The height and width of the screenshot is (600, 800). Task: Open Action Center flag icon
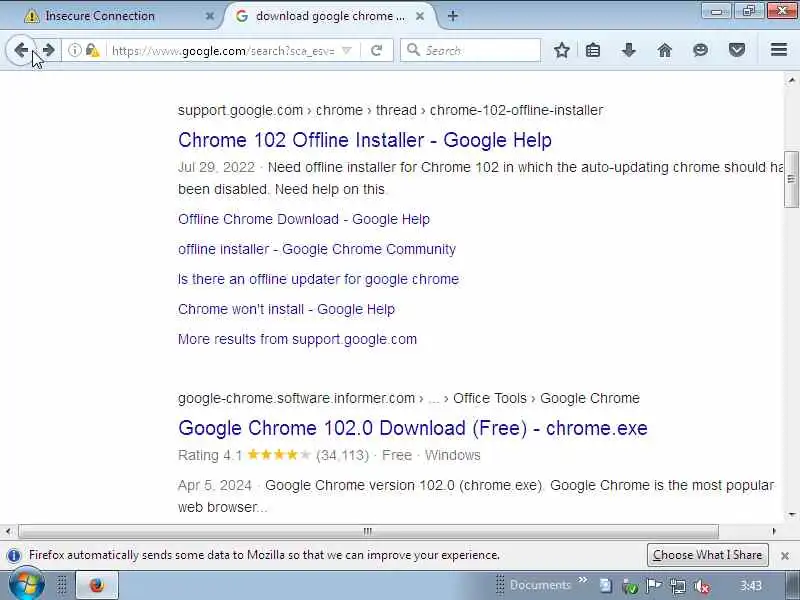click(654, 586)
